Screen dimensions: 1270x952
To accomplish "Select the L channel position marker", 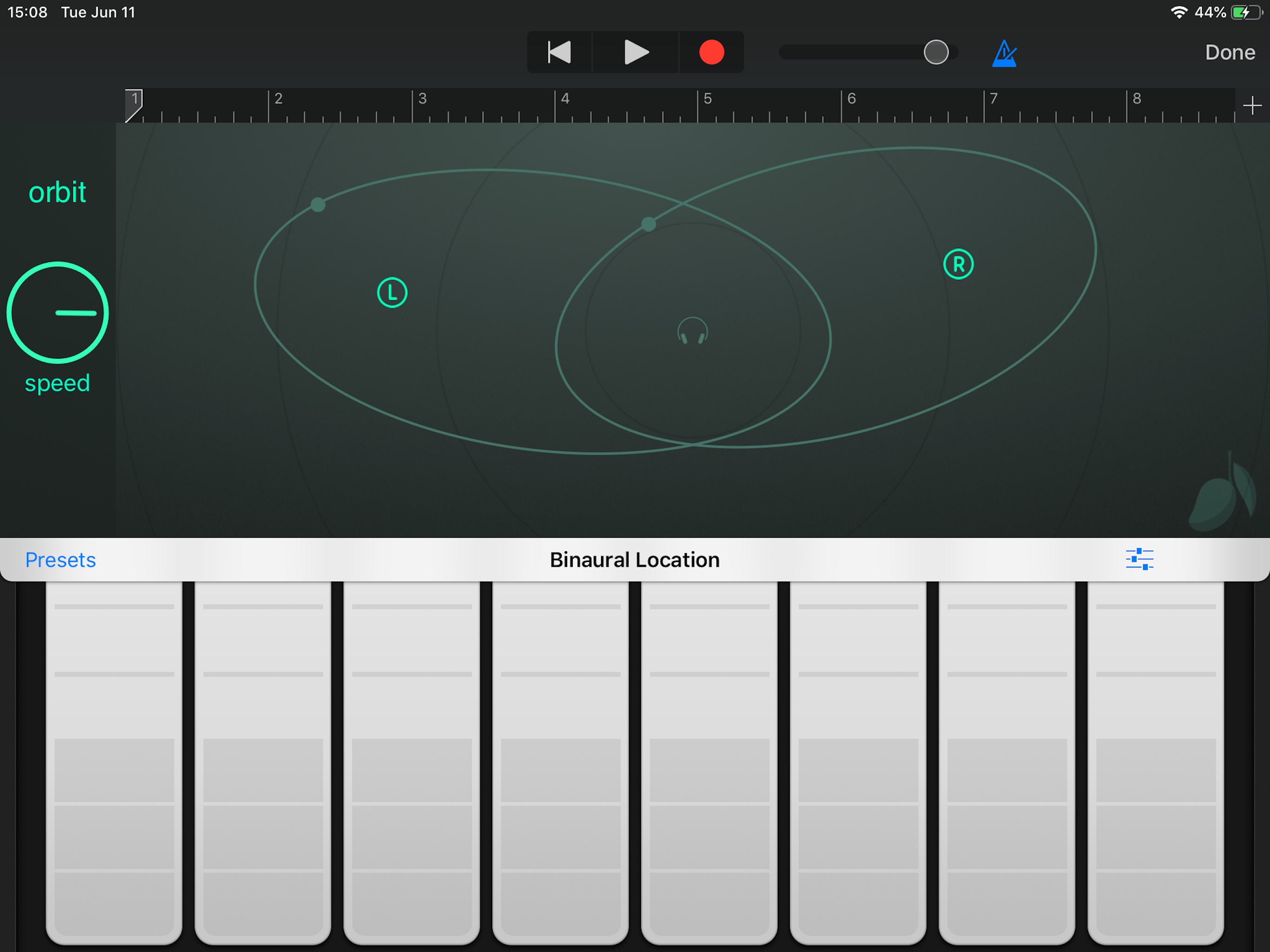I will [392, 293].
